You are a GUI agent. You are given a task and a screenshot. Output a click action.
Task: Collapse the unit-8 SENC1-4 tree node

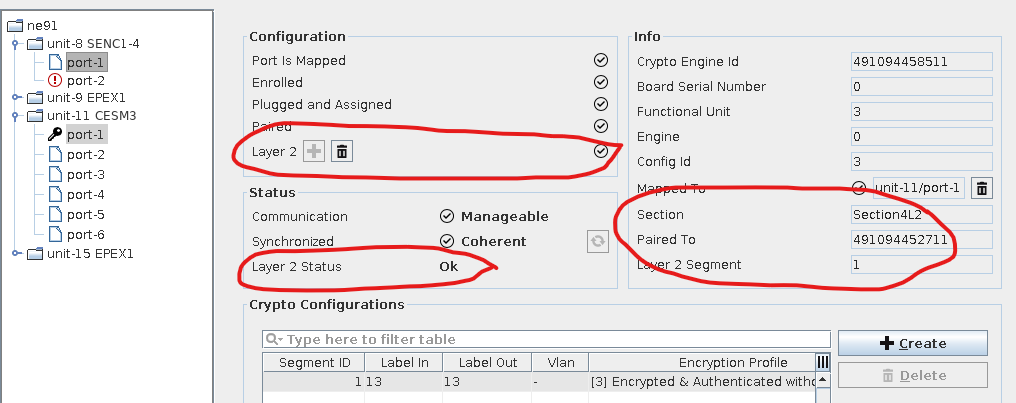(16, 44)
